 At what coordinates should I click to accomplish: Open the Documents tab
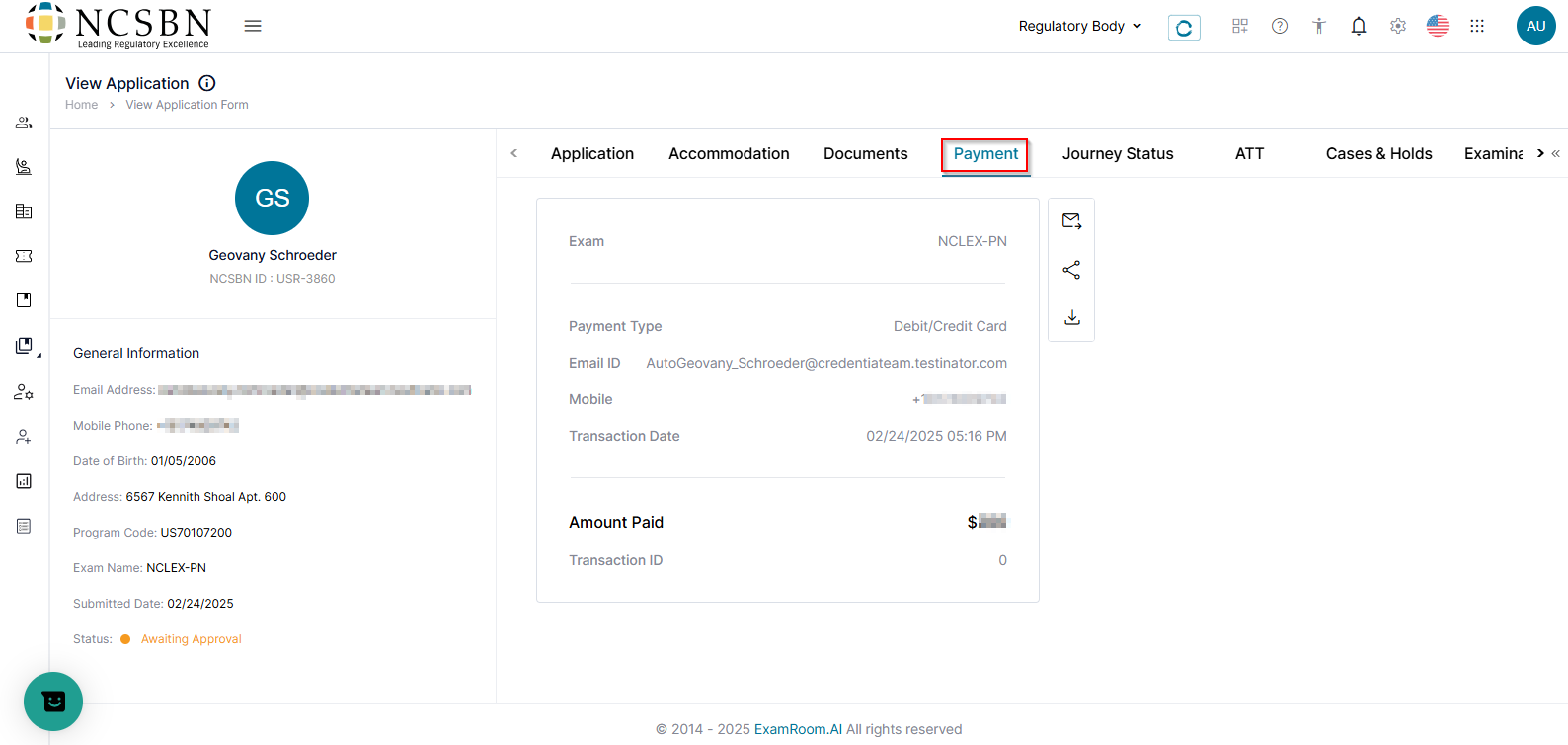tap(865, 153)
